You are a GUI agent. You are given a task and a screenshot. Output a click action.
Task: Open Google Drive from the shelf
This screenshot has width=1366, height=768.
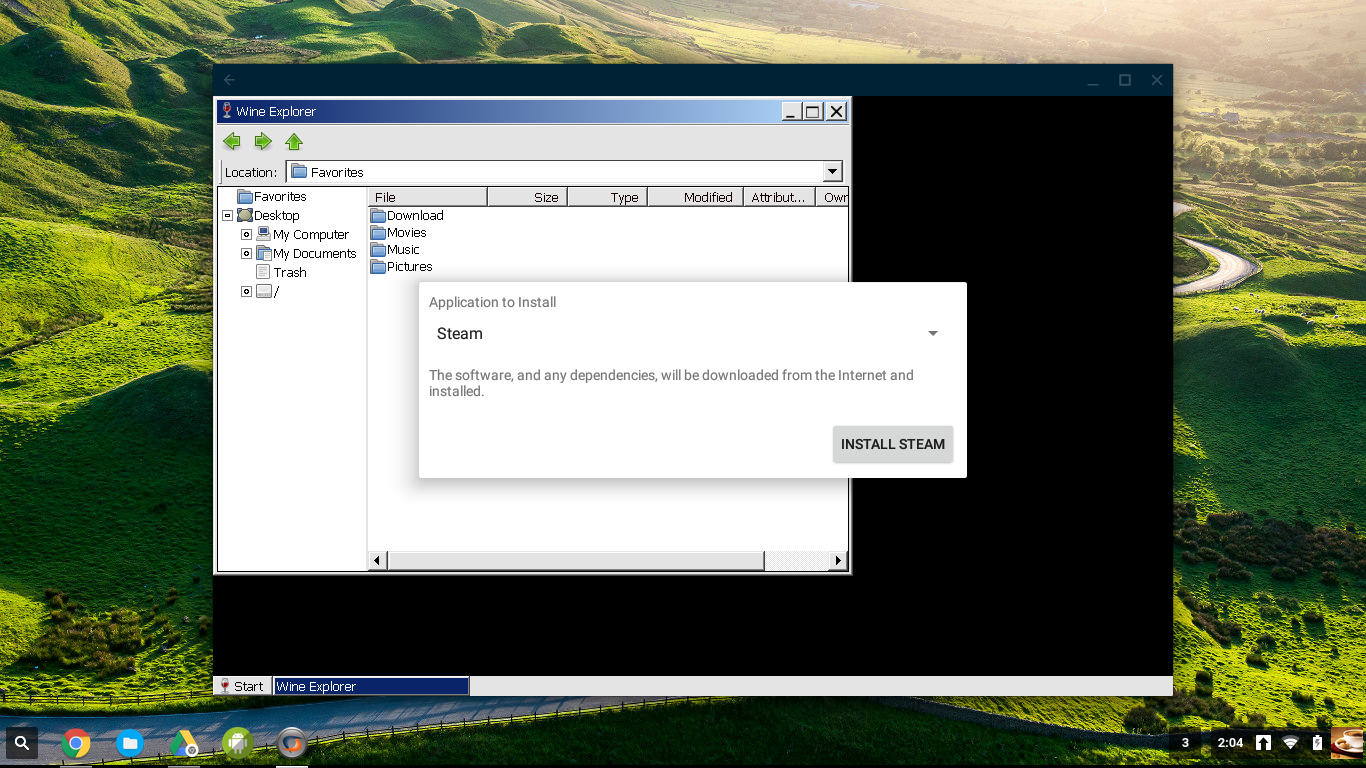[x=184, y=743]
